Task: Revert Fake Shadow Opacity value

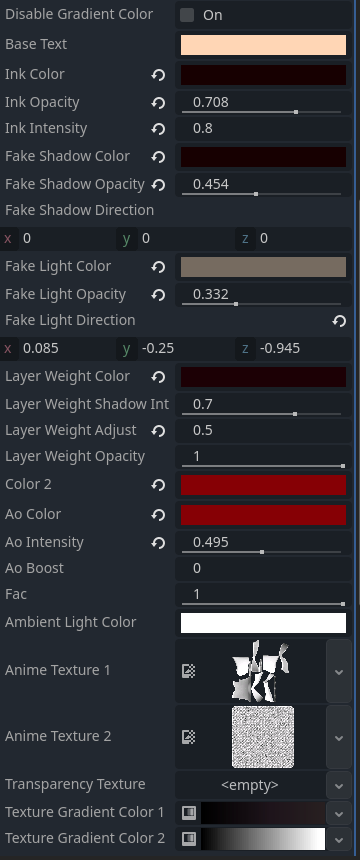Action: point(159,185)
